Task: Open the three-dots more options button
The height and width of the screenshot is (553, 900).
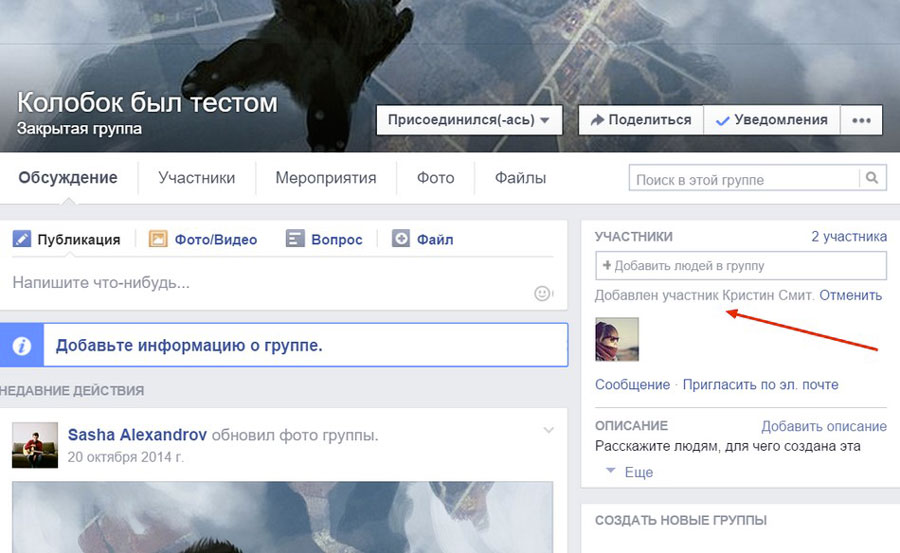Action: tap(862, 120)
